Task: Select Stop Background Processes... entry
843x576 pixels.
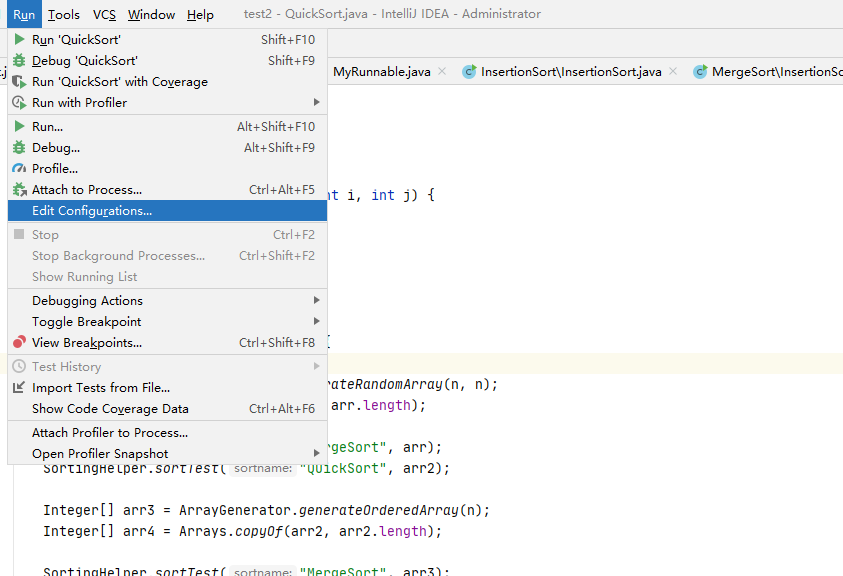Action: point(167,255)
